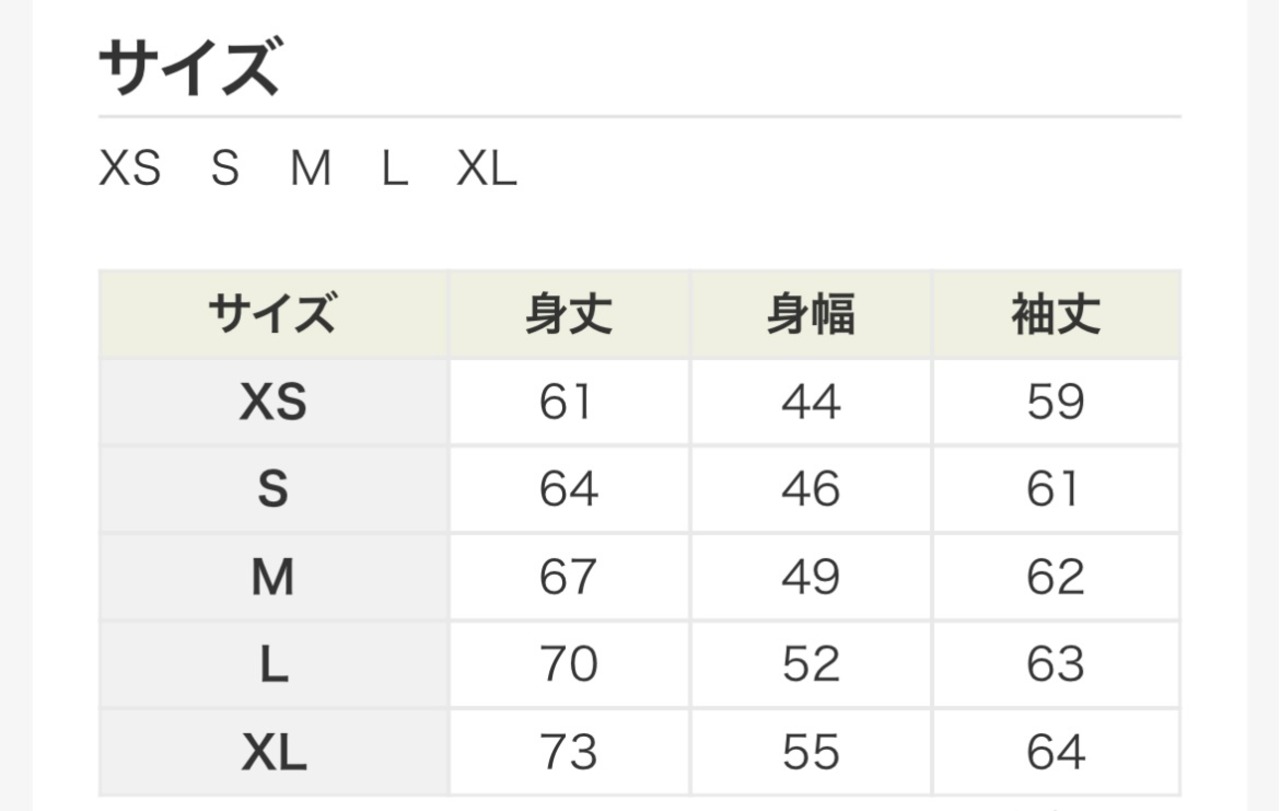Click the XS row 身幅 value 44
This screenshot has height=811, width=1280.
tap(810, 403)
